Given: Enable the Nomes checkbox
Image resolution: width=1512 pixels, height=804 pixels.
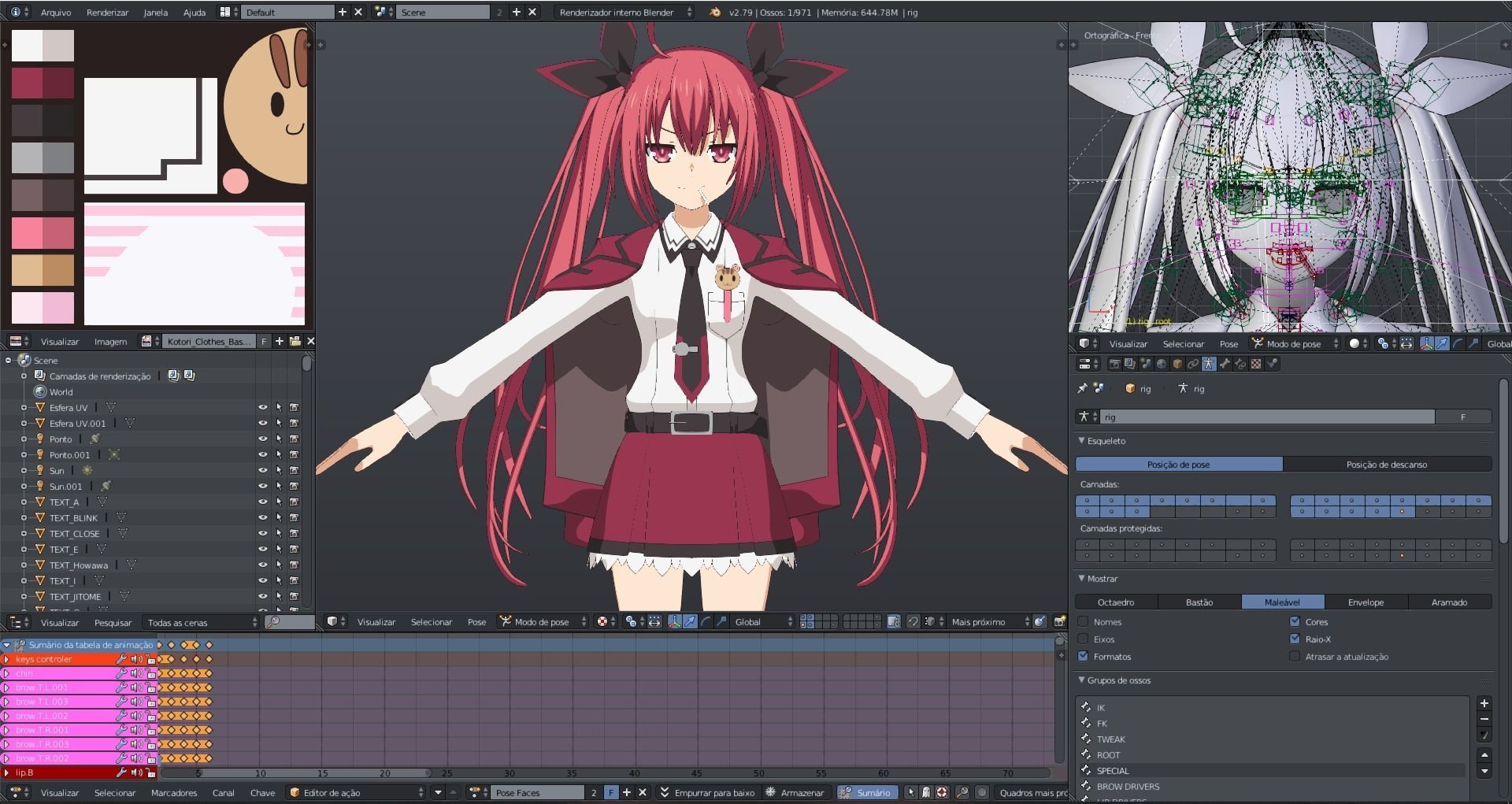Looking at the screenshot, I should 1083,621.
